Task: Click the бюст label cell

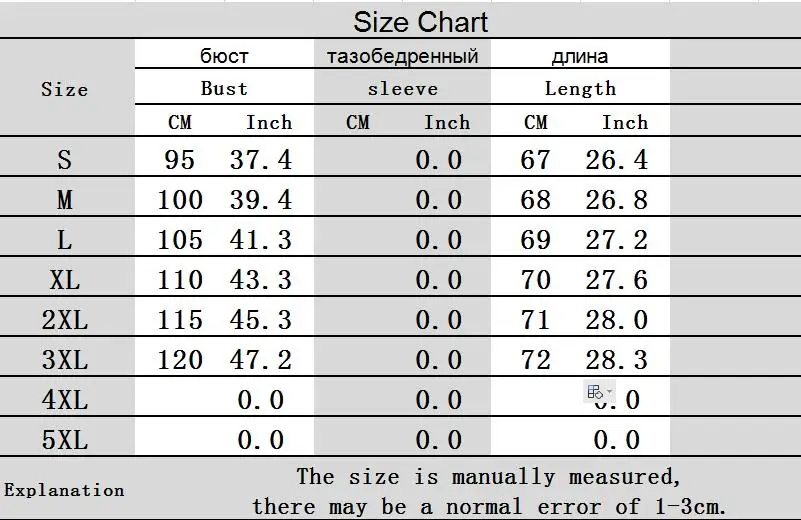Action: tap(224, 56)
